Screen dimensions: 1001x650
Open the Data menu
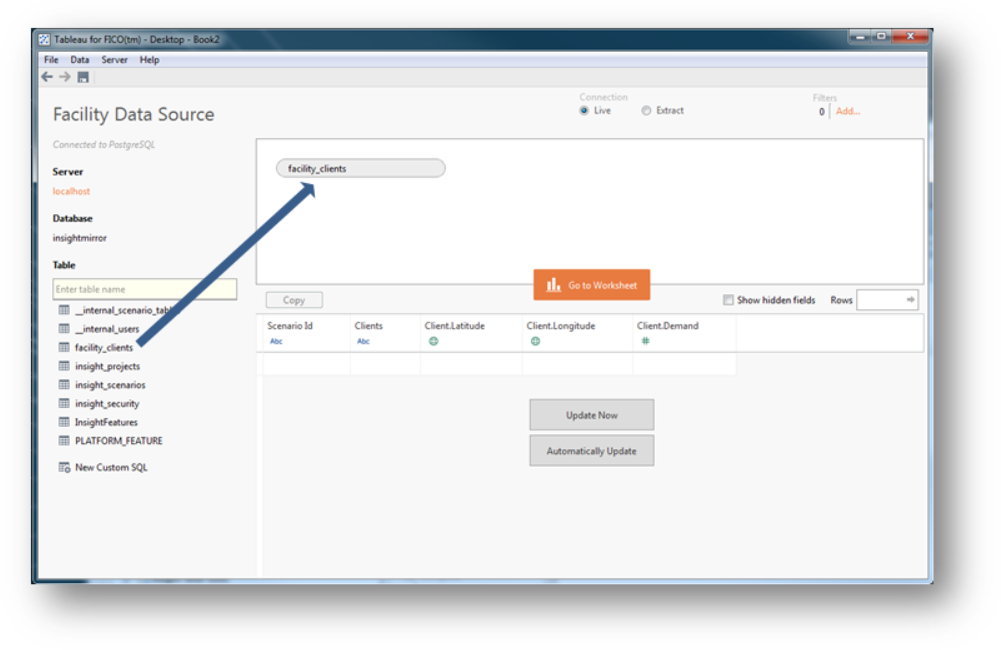tap(80, 60)
